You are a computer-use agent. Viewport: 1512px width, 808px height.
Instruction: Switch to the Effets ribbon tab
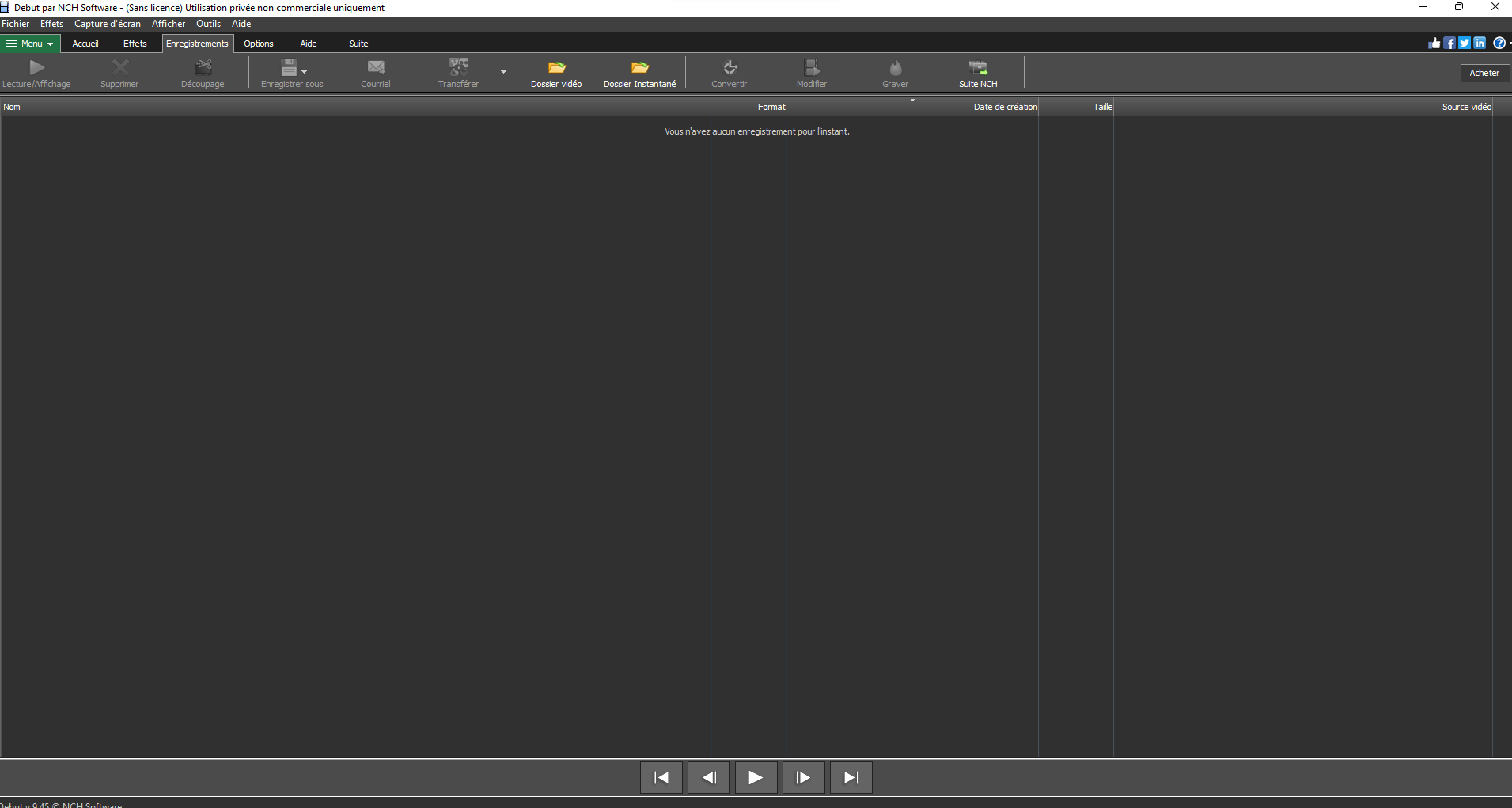135,44
